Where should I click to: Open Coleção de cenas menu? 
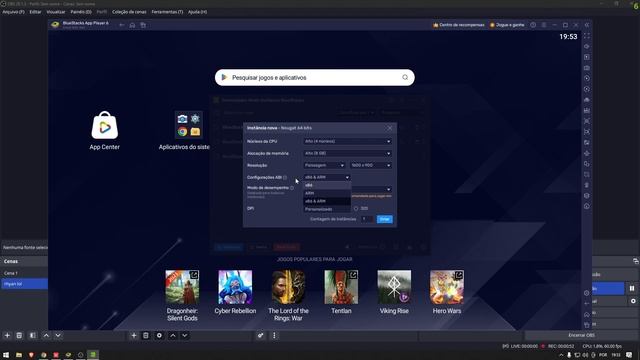(129, 12)
